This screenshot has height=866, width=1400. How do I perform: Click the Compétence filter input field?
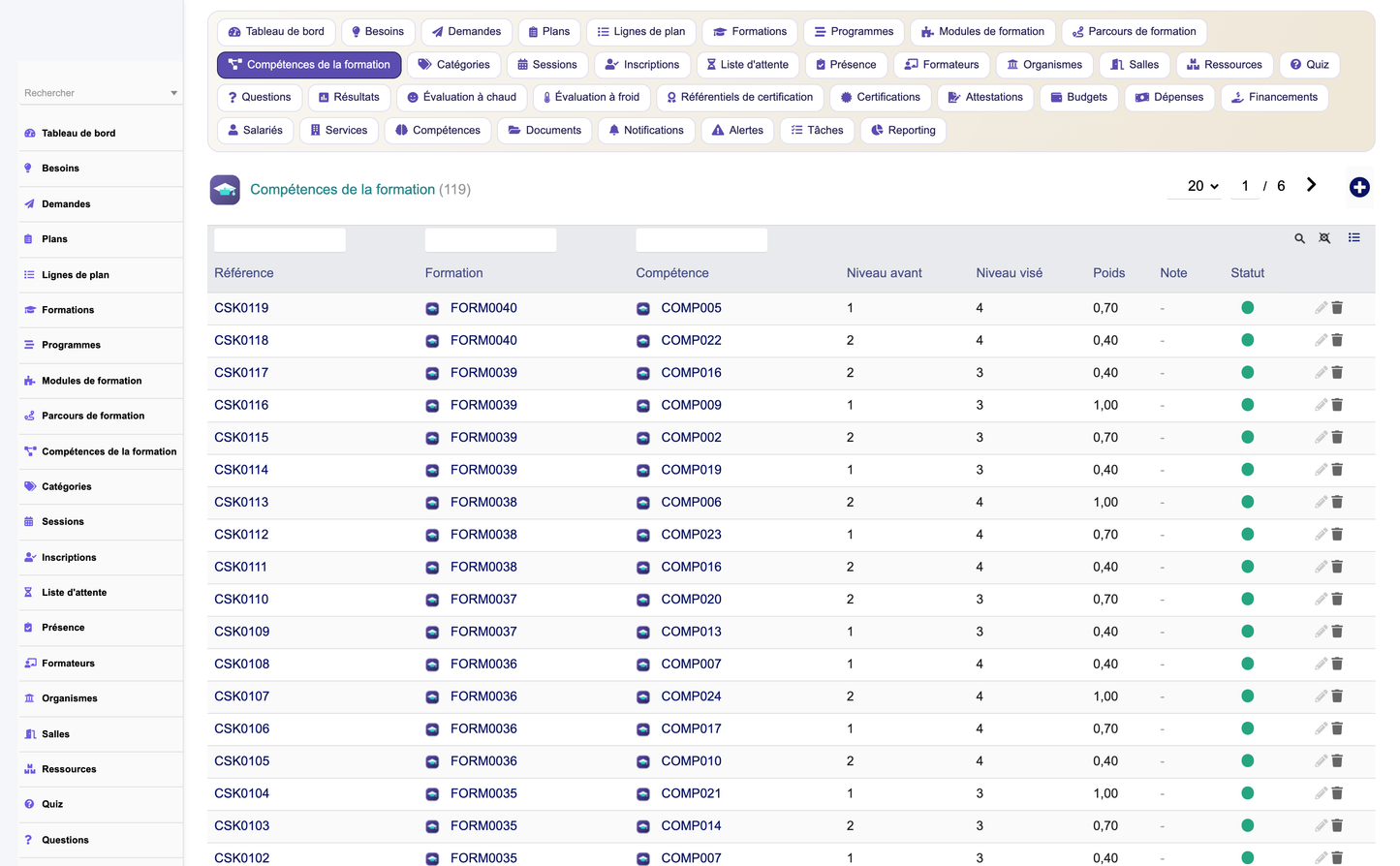coord(701,240)
